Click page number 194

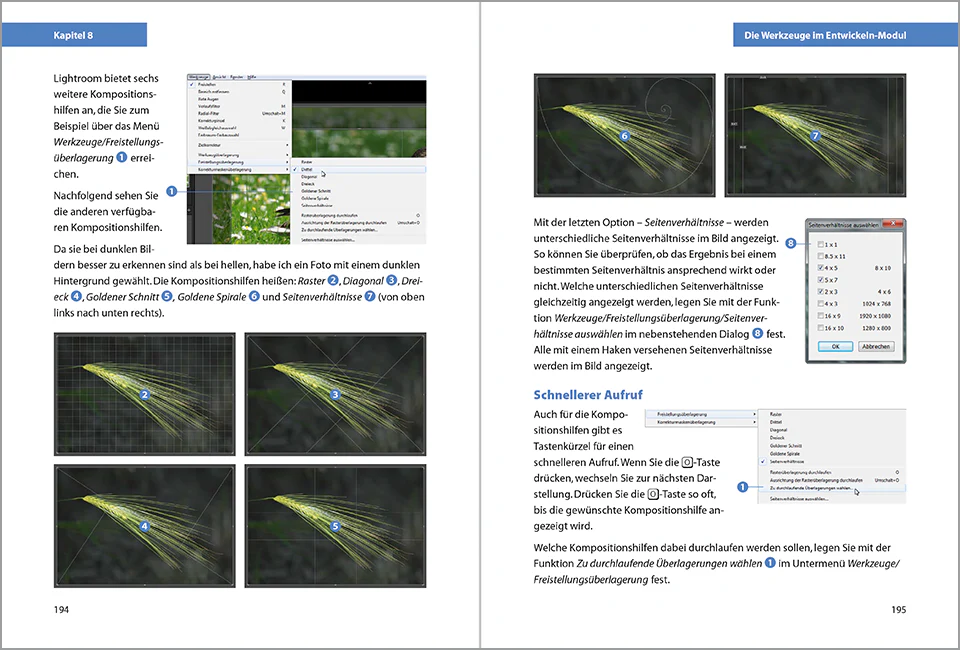61,610
